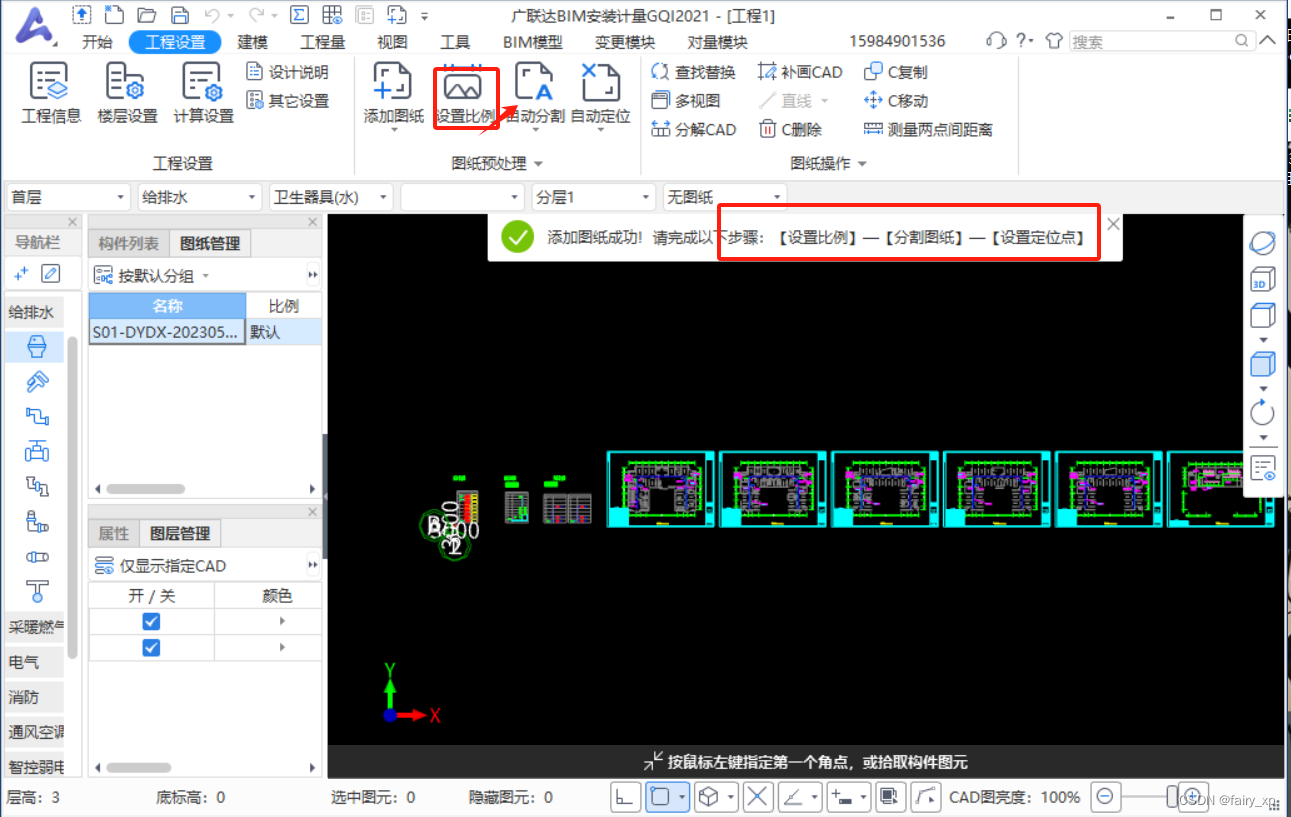Click the 设计说明 button
The image size is (1291, 817).
pos(287,72)
